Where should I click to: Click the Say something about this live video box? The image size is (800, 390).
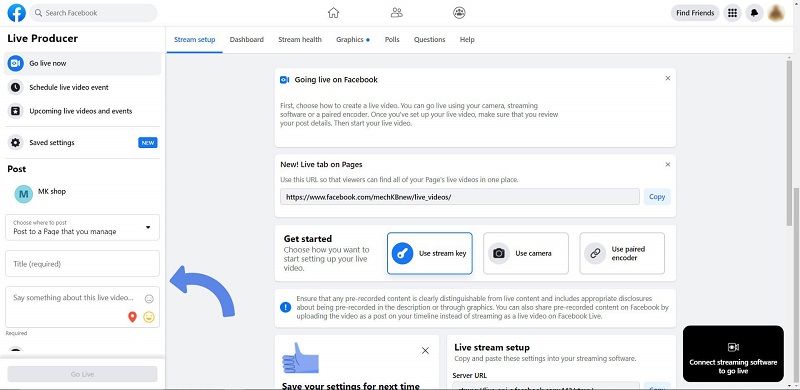tap(82, 307)
